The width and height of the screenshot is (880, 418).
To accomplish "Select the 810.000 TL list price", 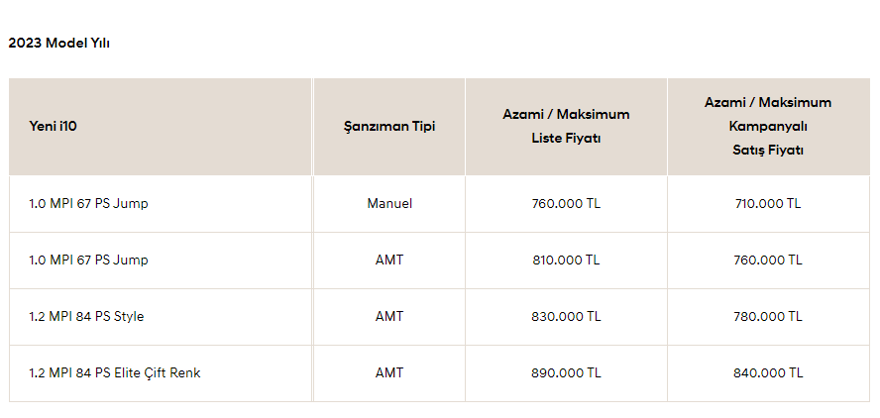I will pos(566,260).
